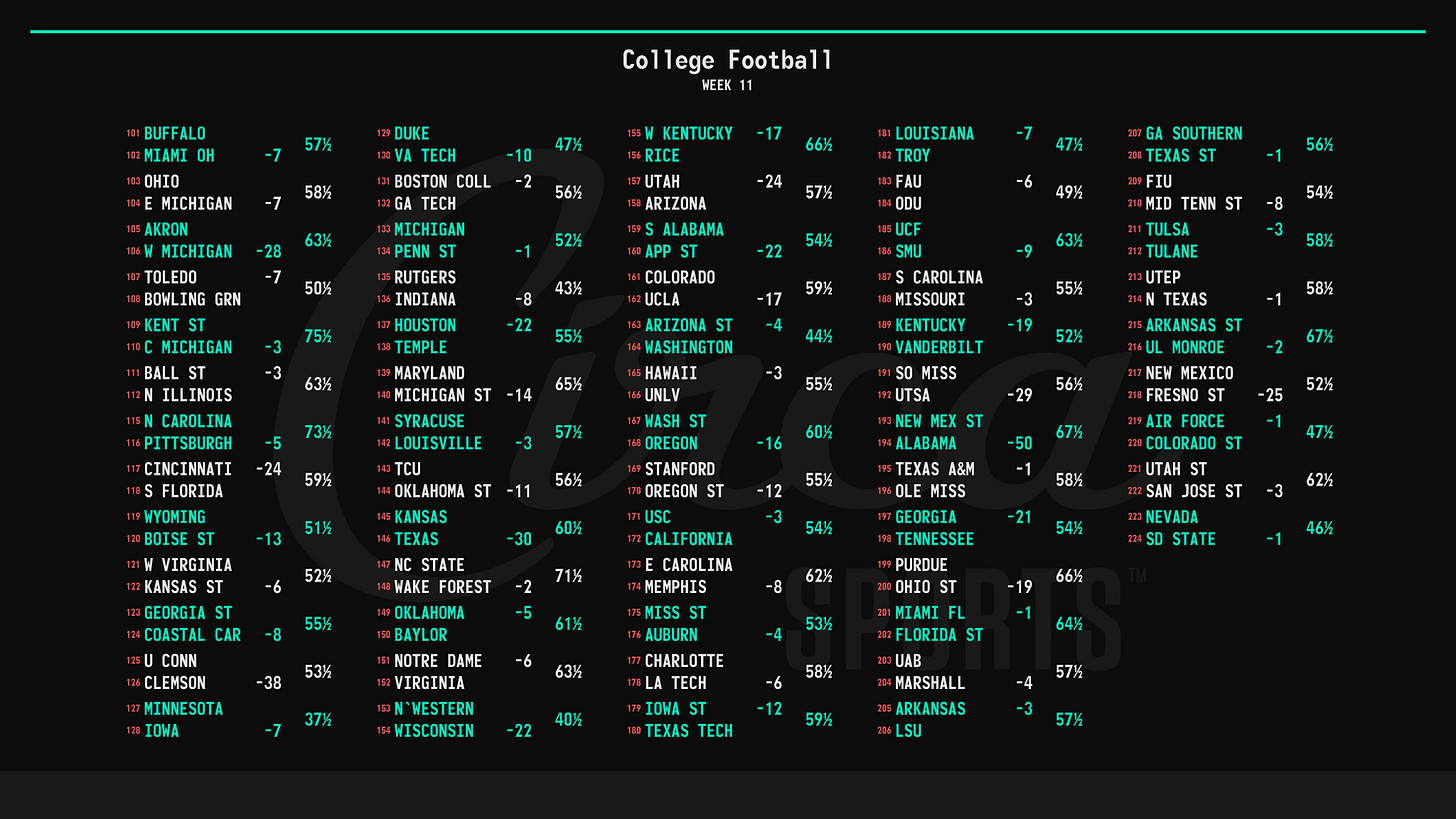Screen dimensions: 1456x819
Task: Select the PENN ST team name
Action: [425, 251]
